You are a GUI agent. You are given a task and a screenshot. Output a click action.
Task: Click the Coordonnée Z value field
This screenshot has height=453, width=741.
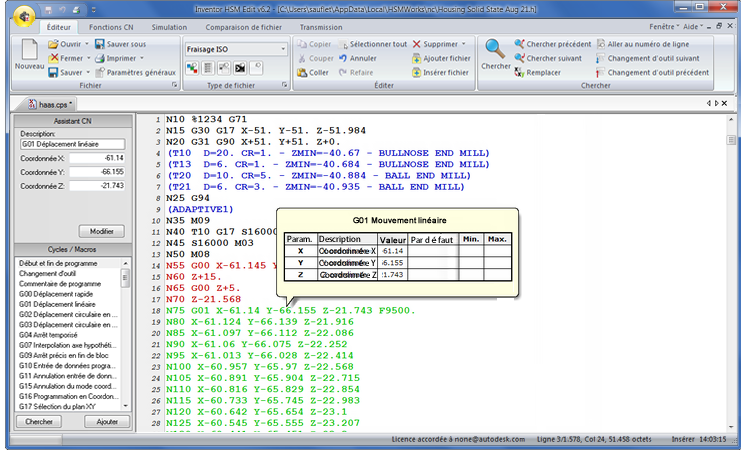click(97, 186)
